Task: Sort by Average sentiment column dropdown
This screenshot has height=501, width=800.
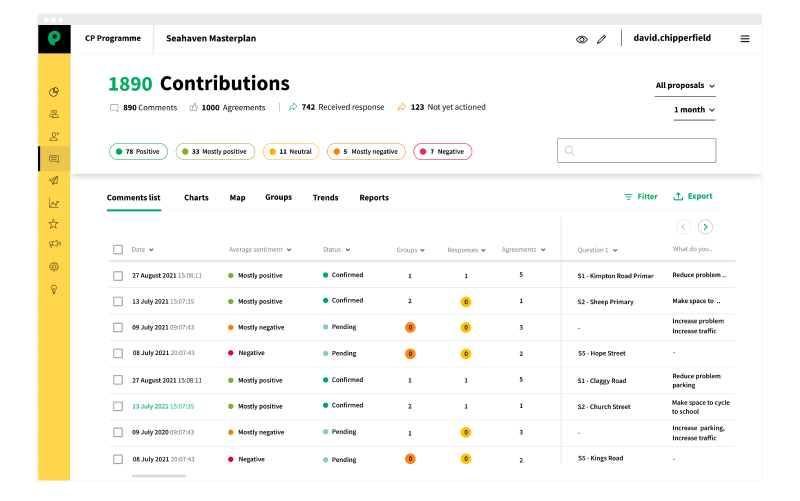Action: (260, 249)
